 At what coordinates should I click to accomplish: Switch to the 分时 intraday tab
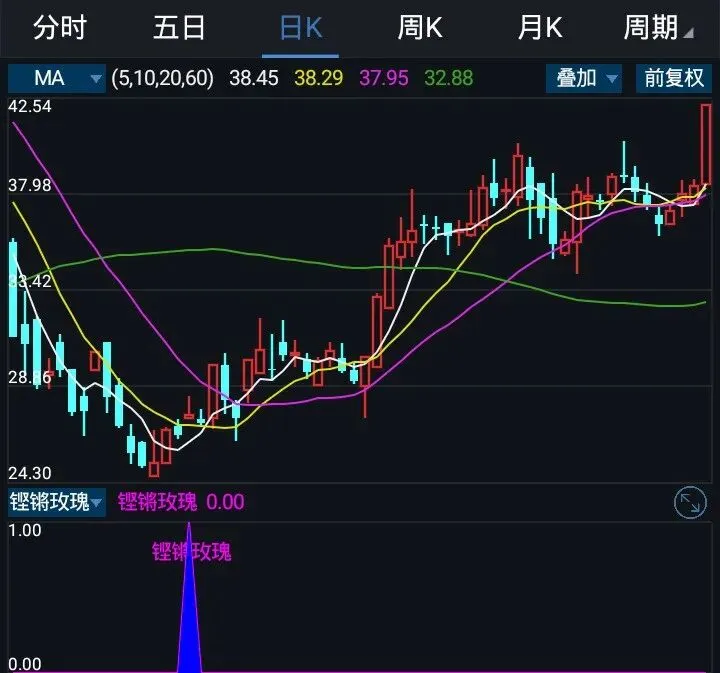coord(60,28)
